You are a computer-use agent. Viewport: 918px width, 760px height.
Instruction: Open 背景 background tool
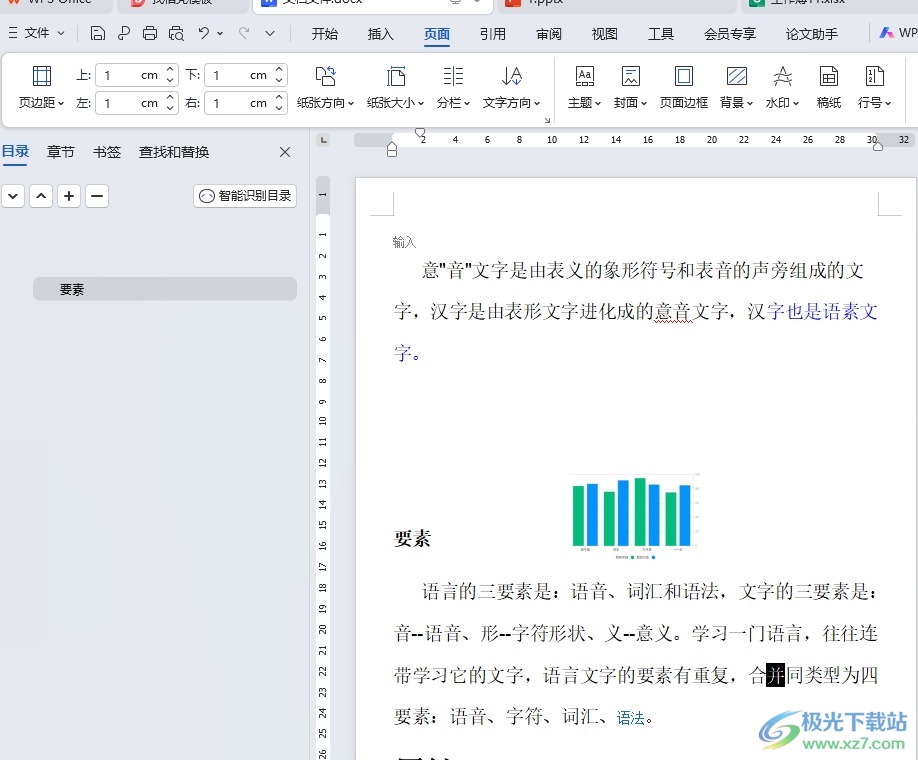click(x=736, y=87)
